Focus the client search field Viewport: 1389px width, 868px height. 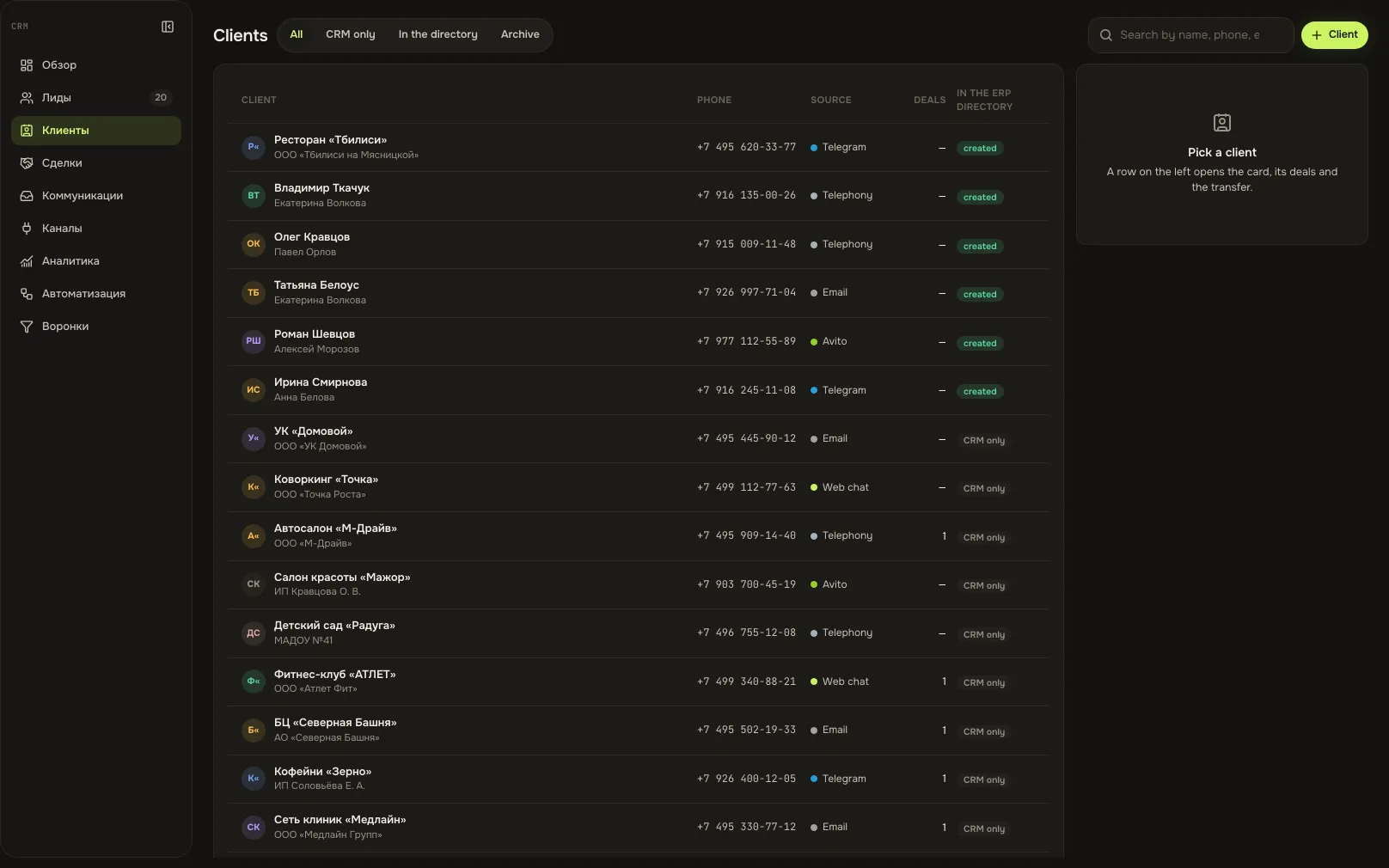pos(1190,35)
